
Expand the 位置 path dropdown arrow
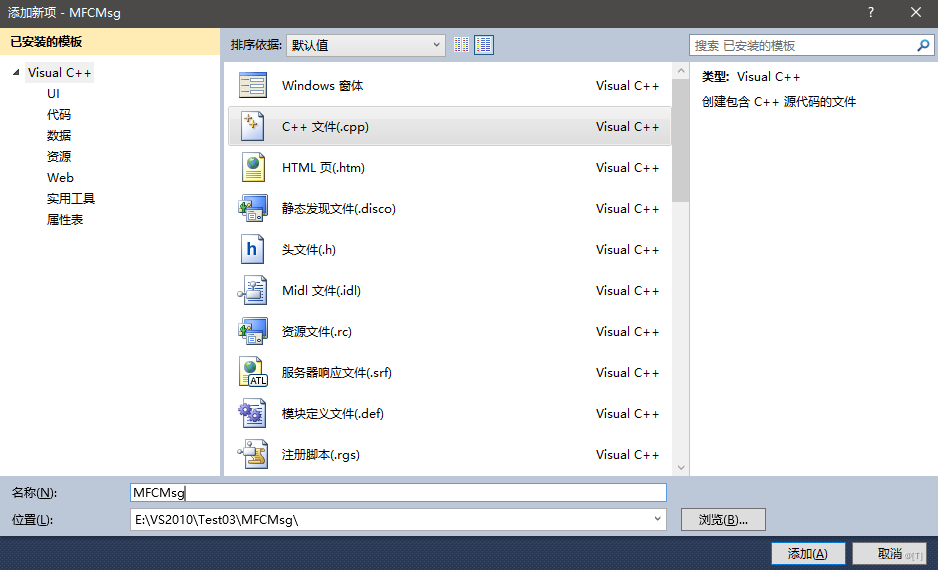[657, 519]
